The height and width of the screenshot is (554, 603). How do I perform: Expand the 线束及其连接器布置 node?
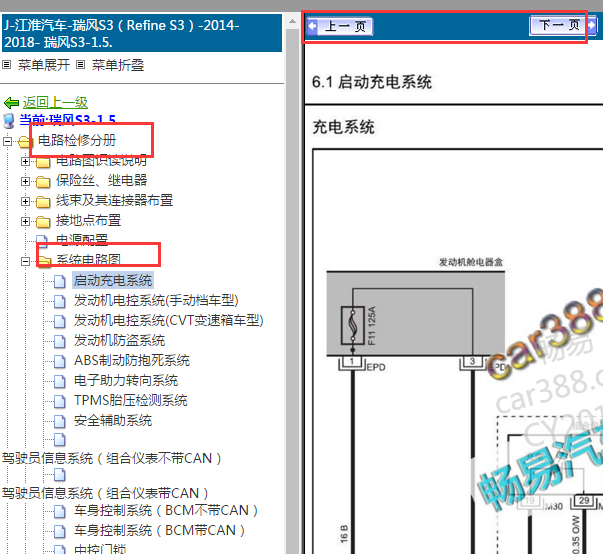(25, 201)
